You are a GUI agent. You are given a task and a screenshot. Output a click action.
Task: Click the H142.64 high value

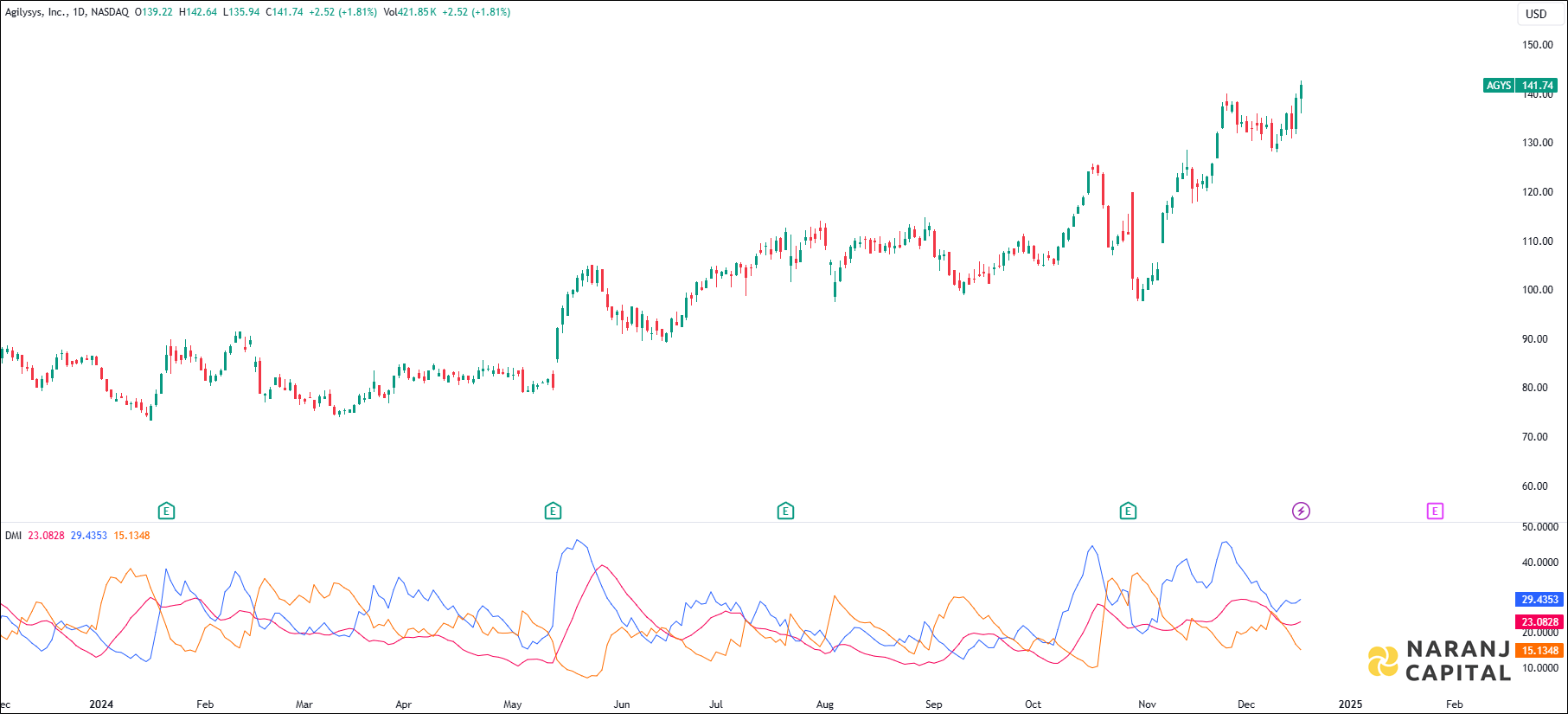(198, 12)
